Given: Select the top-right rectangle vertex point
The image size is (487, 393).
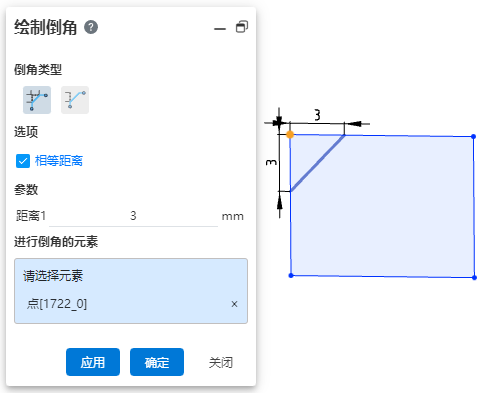Looking at the screenshot, I should 473,136.
